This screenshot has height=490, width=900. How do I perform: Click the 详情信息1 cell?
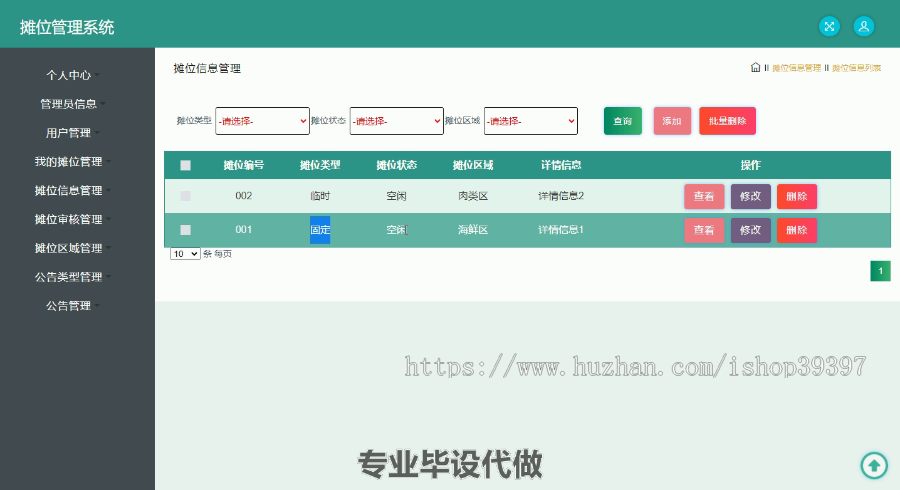click(561, 230)
